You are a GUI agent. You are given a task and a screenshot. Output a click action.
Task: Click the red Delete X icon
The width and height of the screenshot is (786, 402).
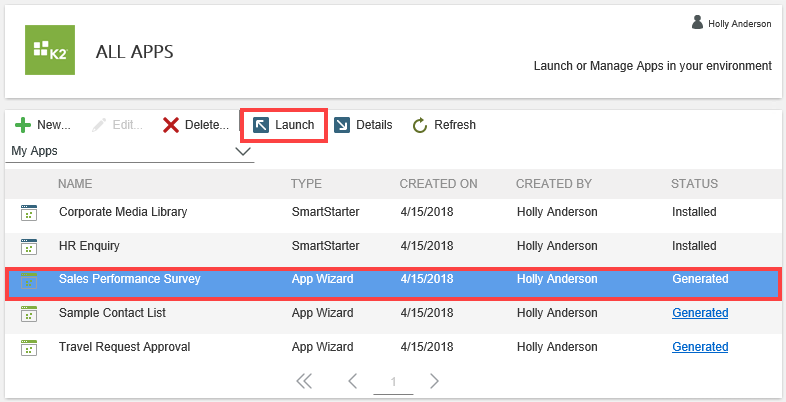coord(171,125)
